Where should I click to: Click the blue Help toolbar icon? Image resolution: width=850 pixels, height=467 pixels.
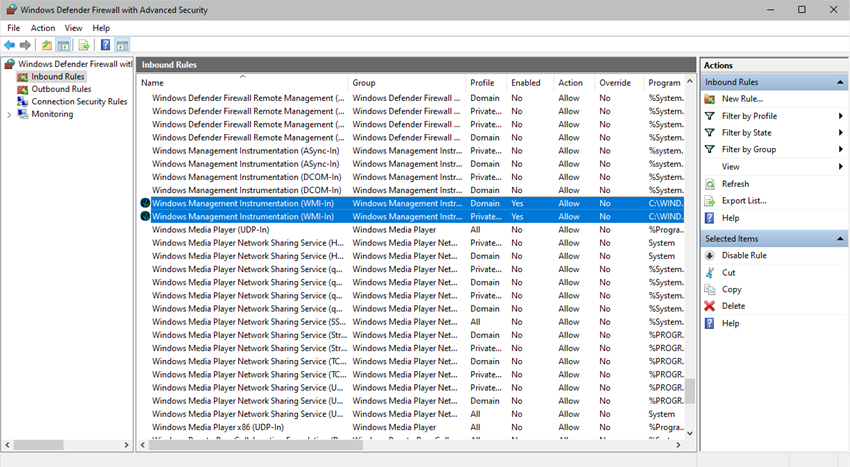click(105, 45)
